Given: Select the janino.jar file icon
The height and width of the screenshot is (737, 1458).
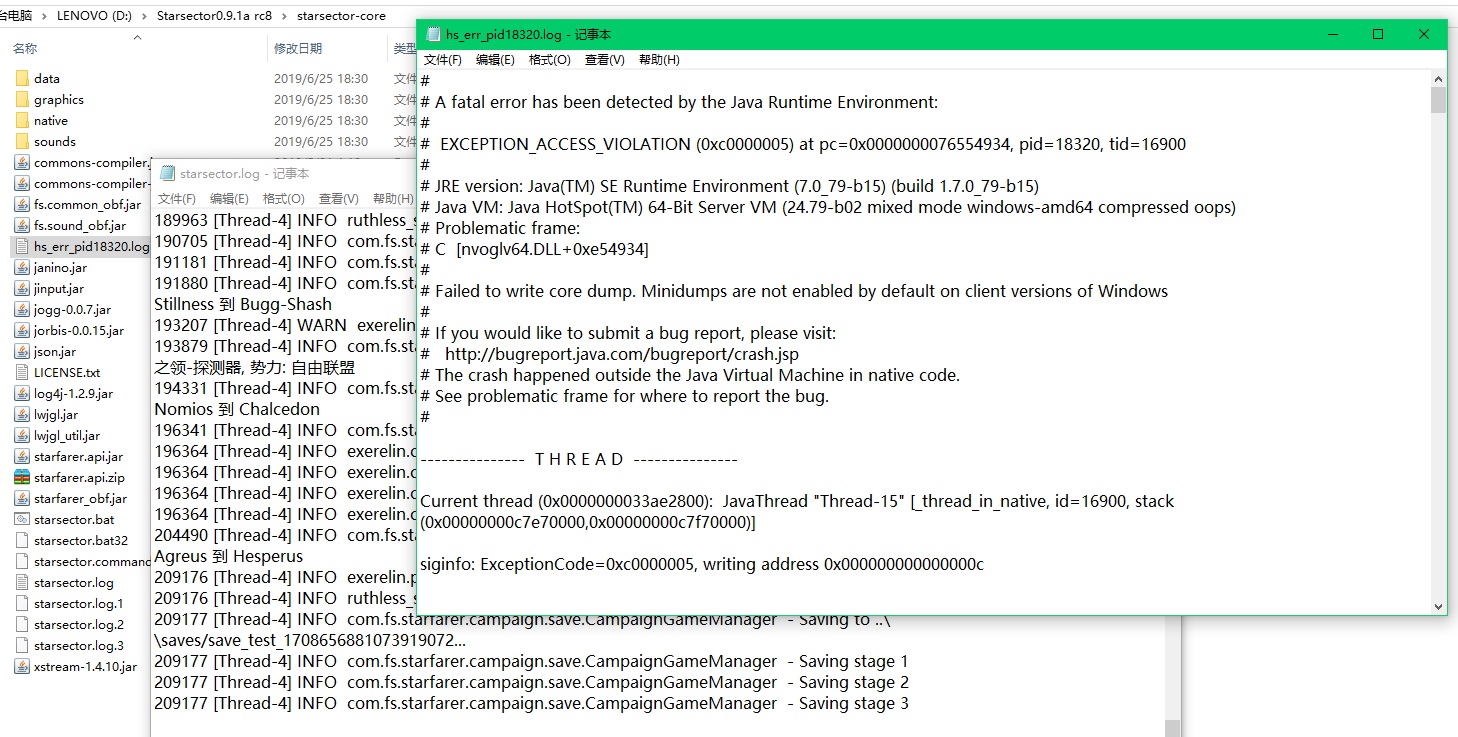Looking at the screenshot, I should (22, 267).
